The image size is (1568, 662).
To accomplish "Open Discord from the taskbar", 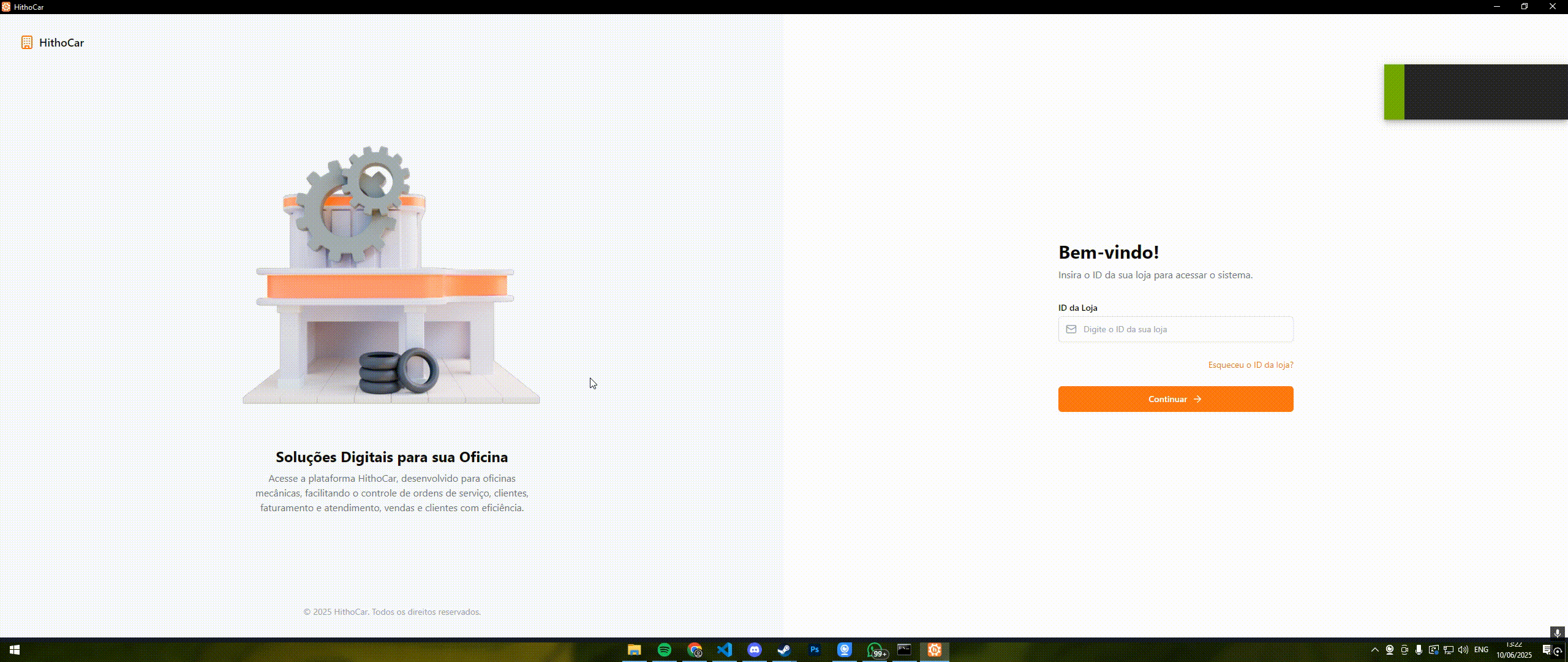I will [754, 650].
